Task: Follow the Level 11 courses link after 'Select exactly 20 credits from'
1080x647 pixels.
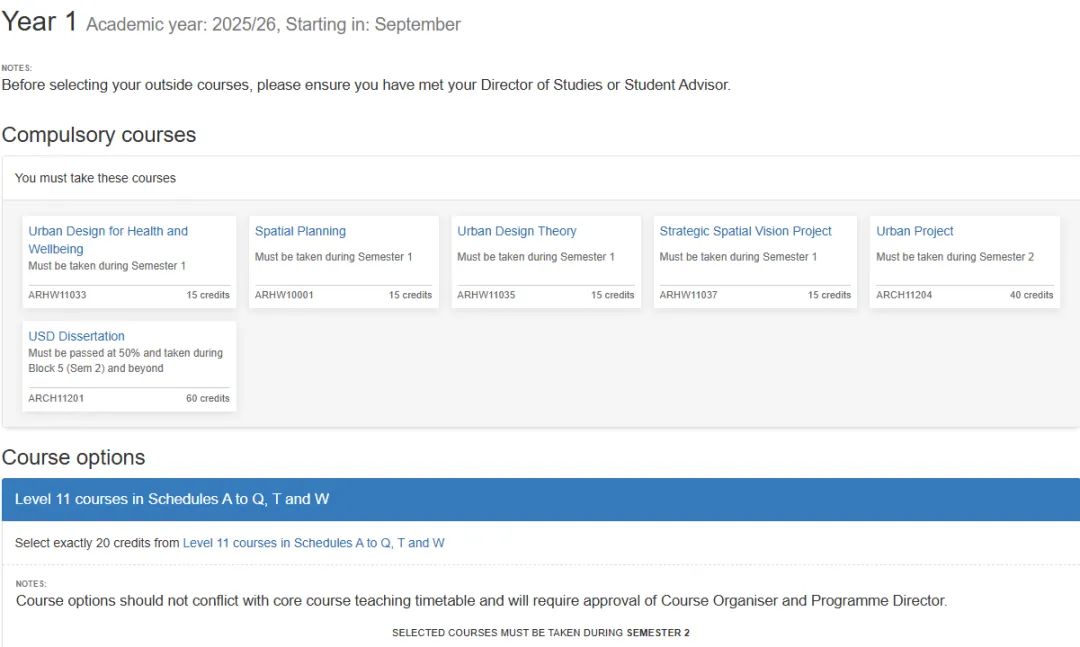Action: pyautogui.click(x=313, y=543)
